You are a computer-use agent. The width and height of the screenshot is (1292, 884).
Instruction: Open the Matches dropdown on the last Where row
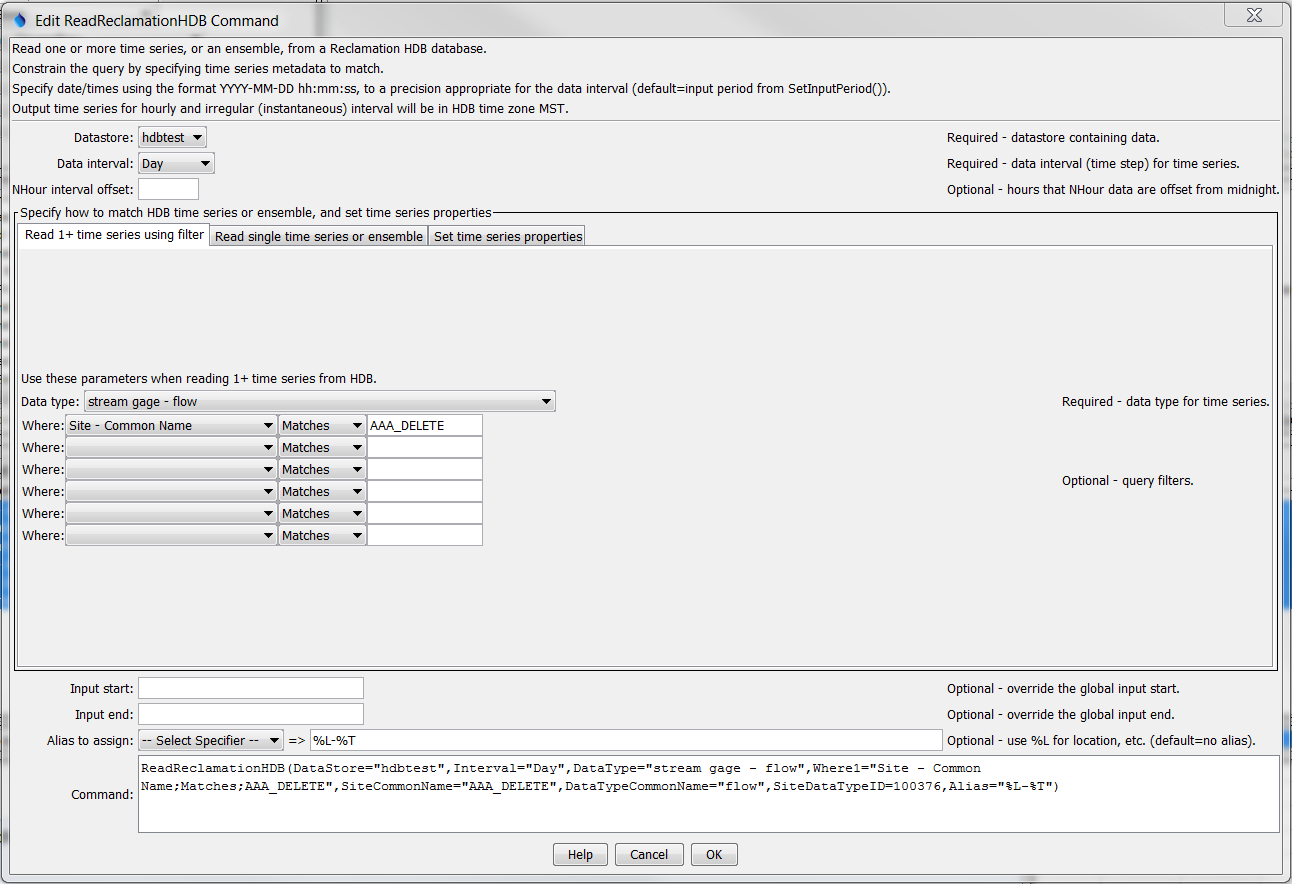pyautogui.click(x=321, y=534)
